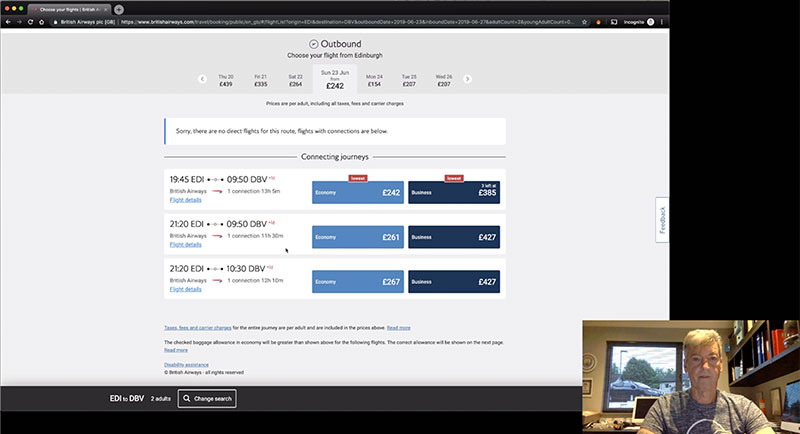Choose Economy £242 on the 19:45 flight
Screen dimensions: 800x434
[x=358, y=192]
